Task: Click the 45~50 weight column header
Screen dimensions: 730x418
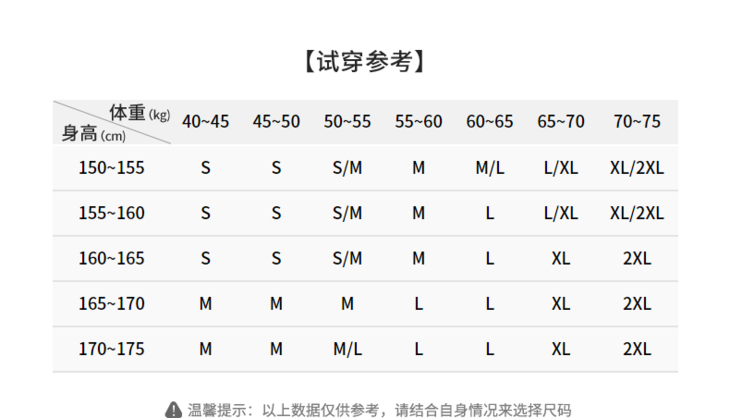Action: click(x=277, y=121)
